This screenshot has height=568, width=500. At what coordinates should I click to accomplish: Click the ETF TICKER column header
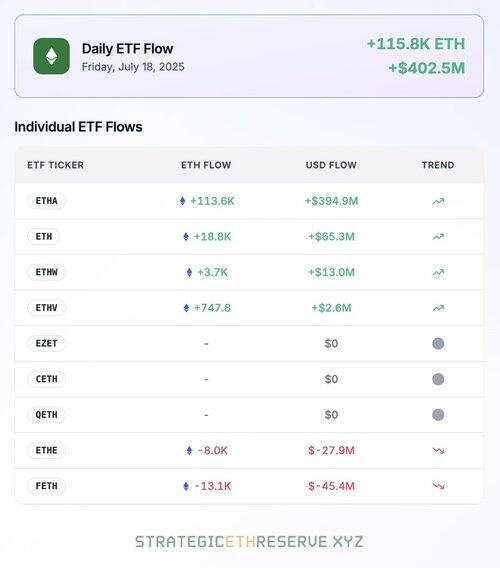pyautogui.click(x=55, y=165)
